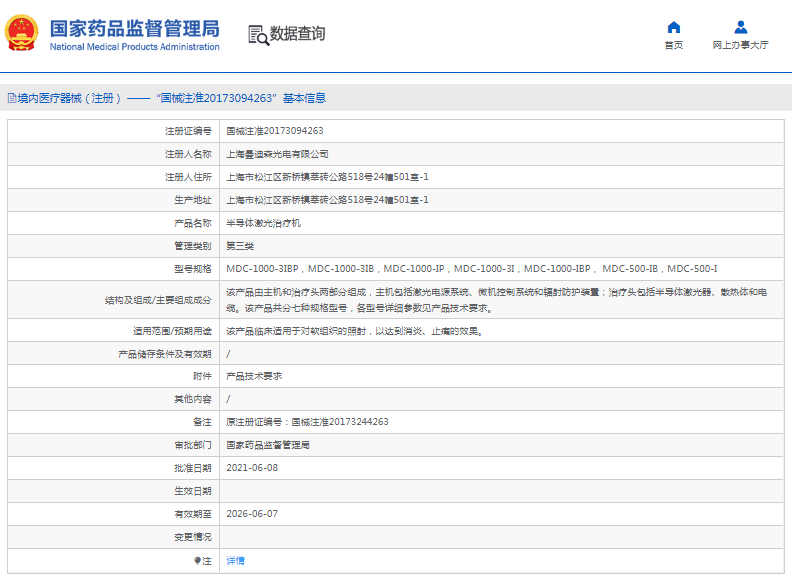Click the 国家药品监督管理局 site title

(x=134, y=28)
